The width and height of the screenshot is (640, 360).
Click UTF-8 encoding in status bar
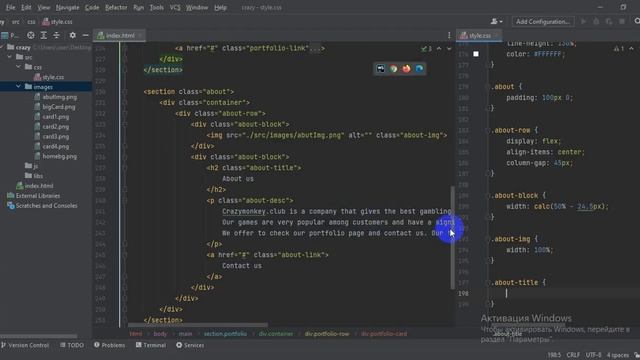(x=593, y=355)
